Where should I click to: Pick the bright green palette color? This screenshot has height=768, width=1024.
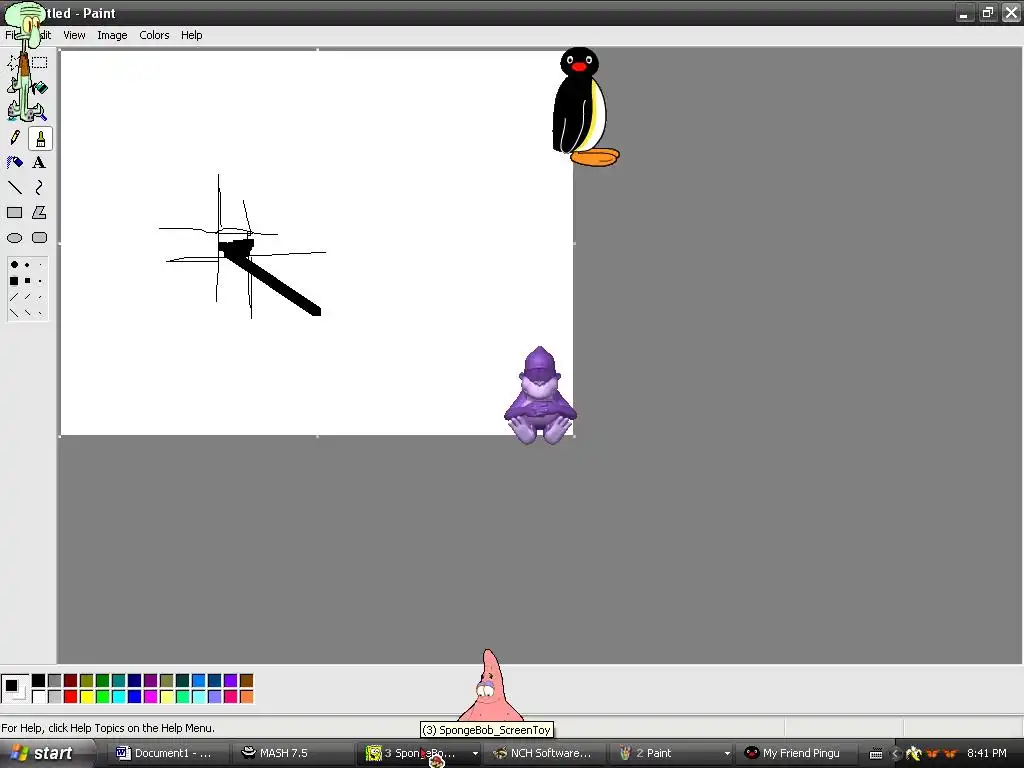point(103,697)
